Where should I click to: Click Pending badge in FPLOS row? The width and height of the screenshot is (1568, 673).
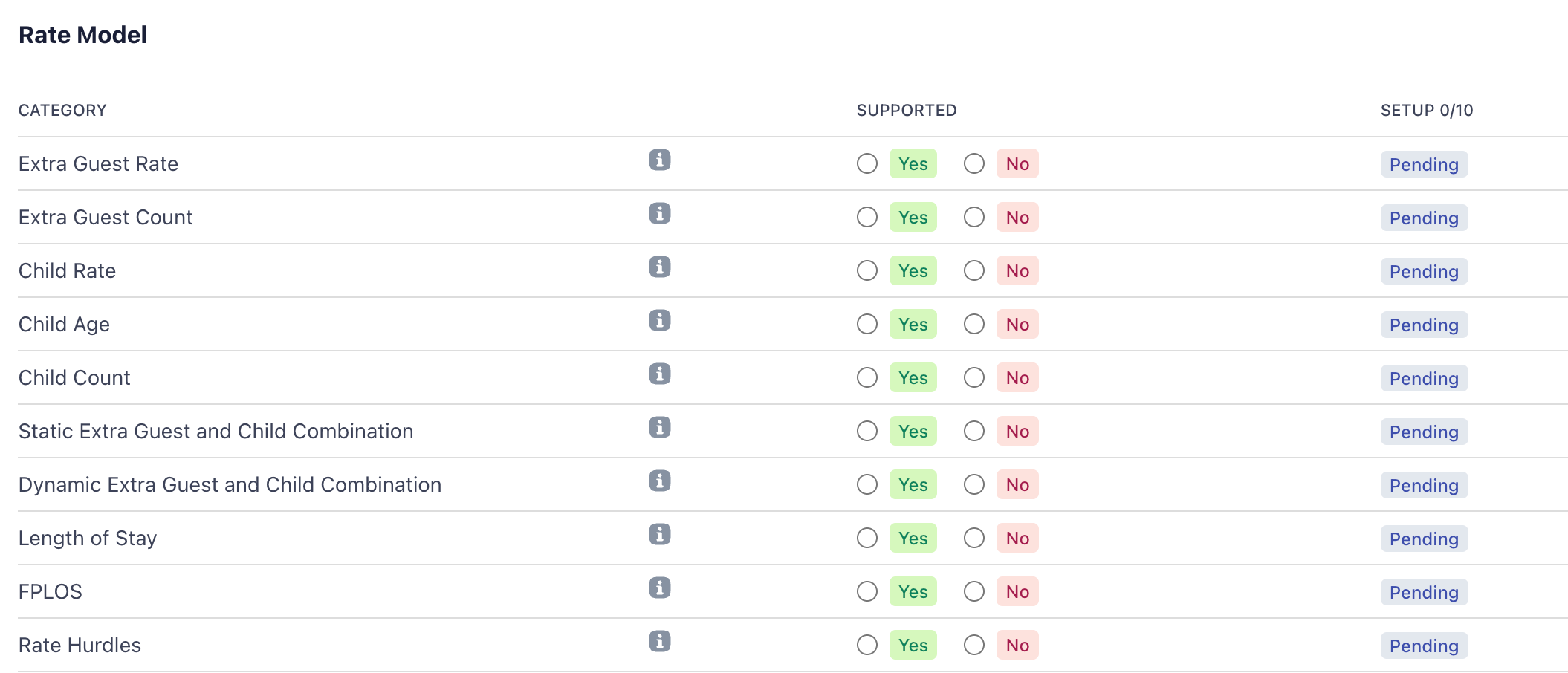click(x=1424, y=593)
